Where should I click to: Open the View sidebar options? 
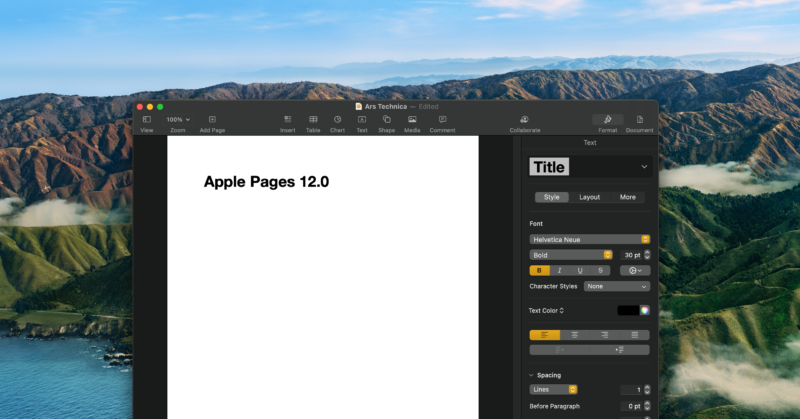point(147,120)
